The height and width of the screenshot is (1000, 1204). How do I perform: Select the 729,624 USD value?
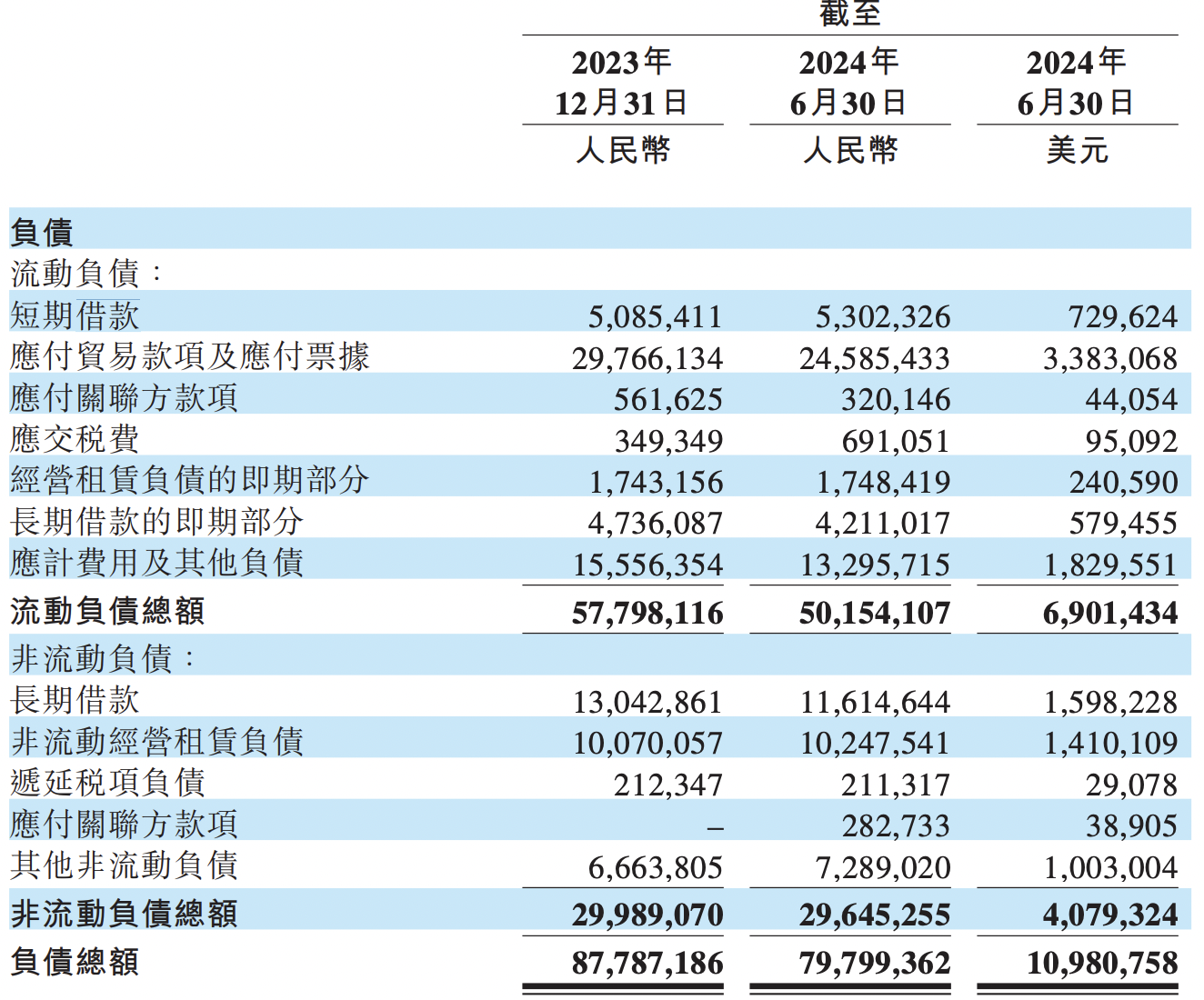1122,317
